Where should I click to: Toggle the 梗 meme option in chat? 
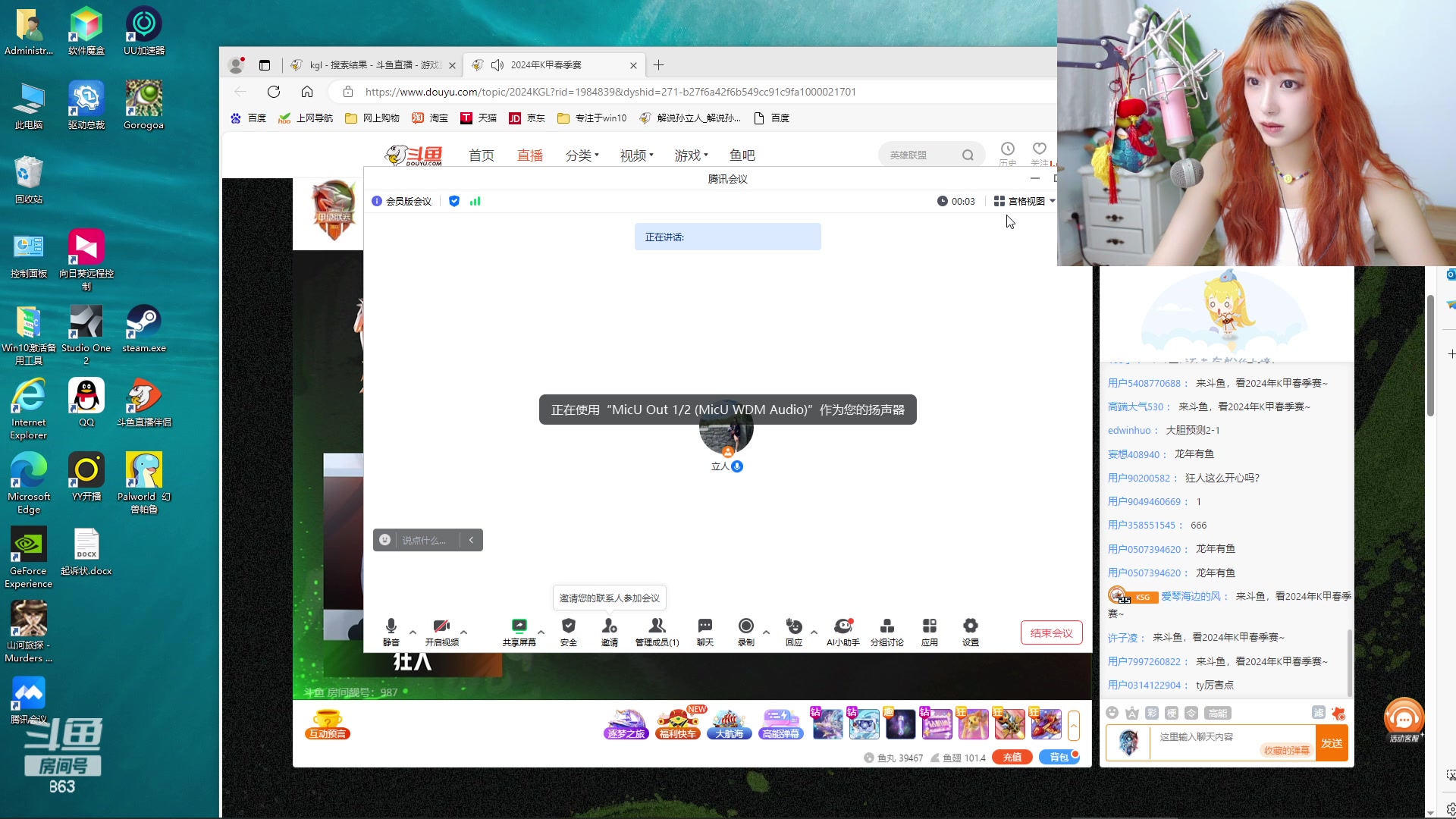1172,713
